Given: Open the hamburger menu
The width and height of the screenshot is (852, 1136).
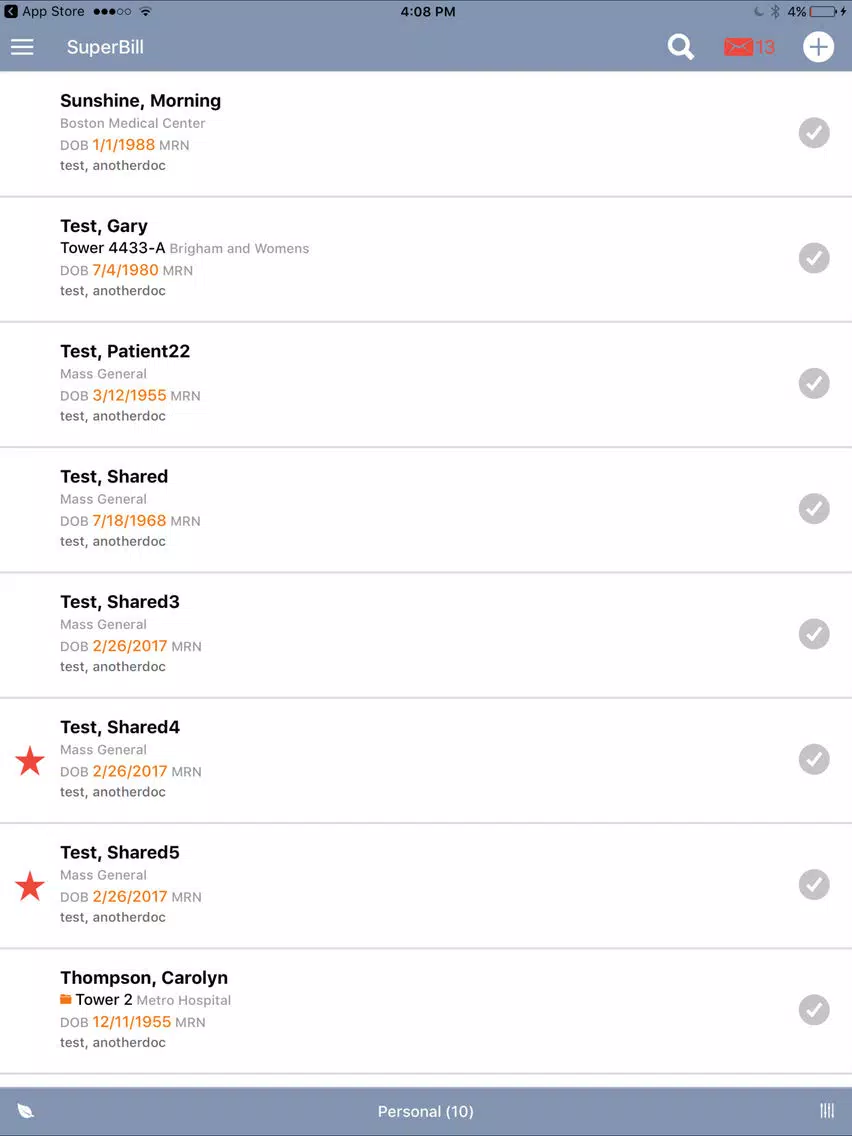Looking at the screenshot, I should pos(22,47).
